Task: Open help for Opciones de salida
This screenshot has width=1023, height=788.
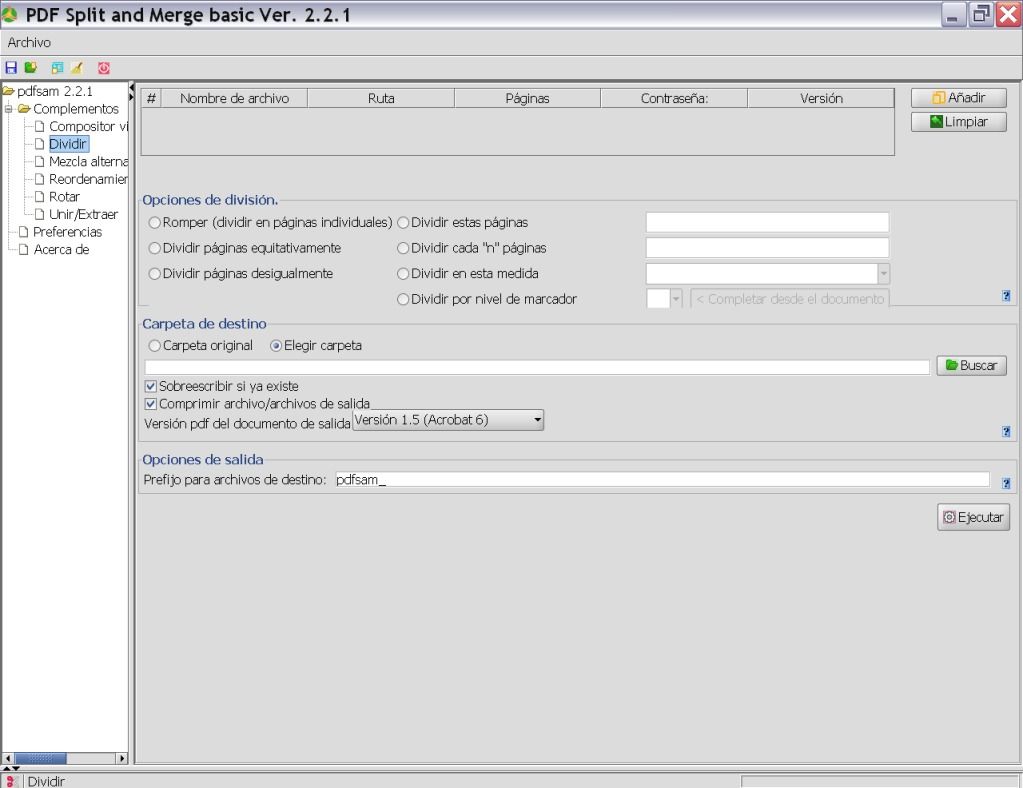Action: [1006, 483]
